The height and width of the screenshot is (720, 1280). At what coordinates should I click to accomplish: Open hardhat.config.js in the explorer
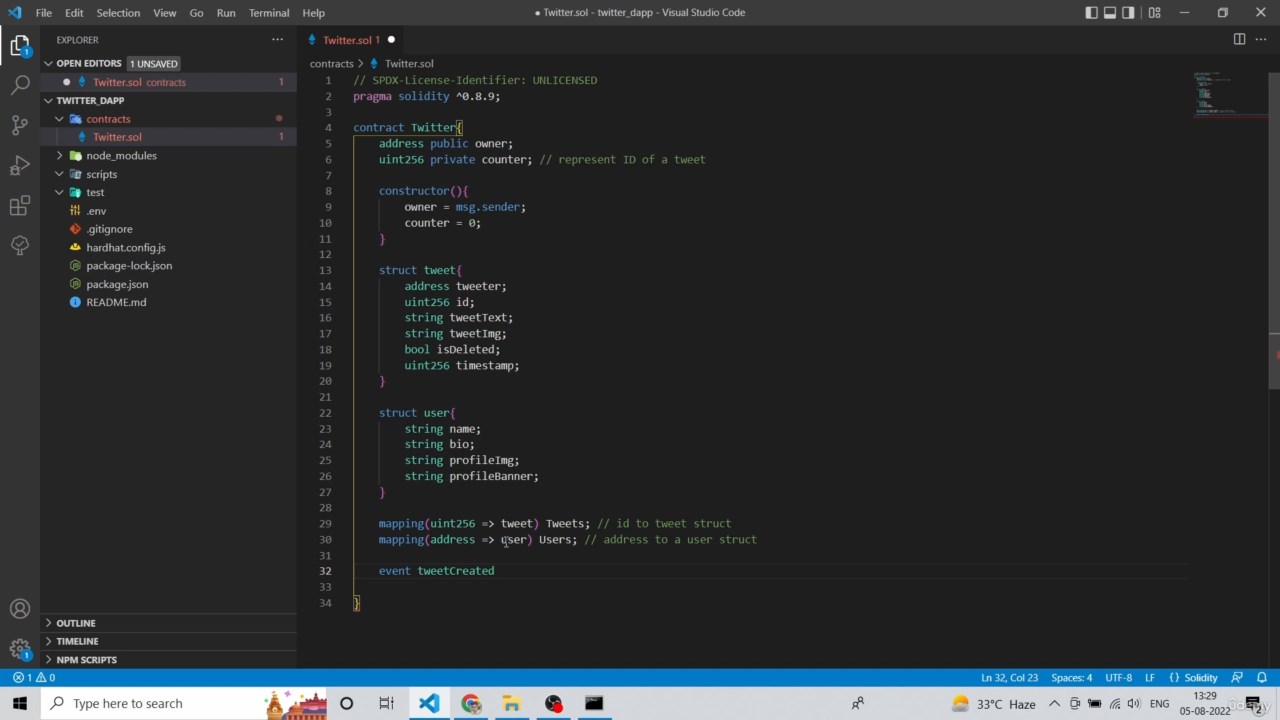coord(126,247)
